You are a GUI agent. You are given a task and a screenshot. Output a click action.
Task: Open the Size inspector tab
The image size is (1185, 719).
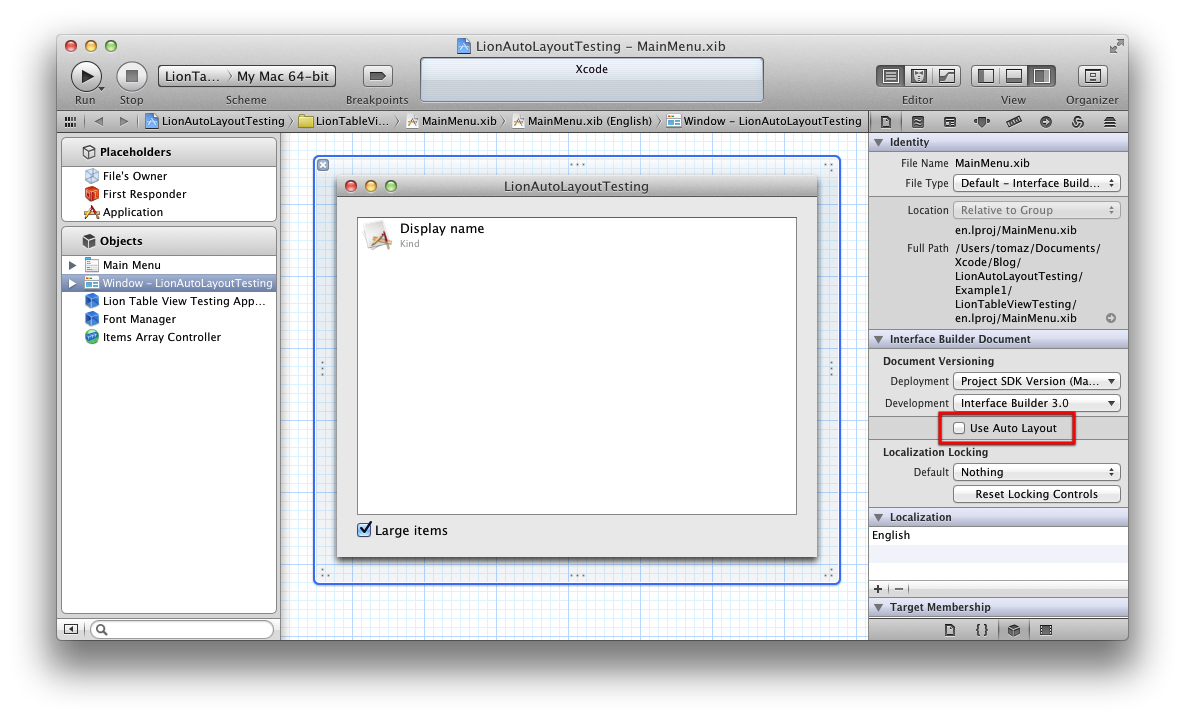[1014, 122]
